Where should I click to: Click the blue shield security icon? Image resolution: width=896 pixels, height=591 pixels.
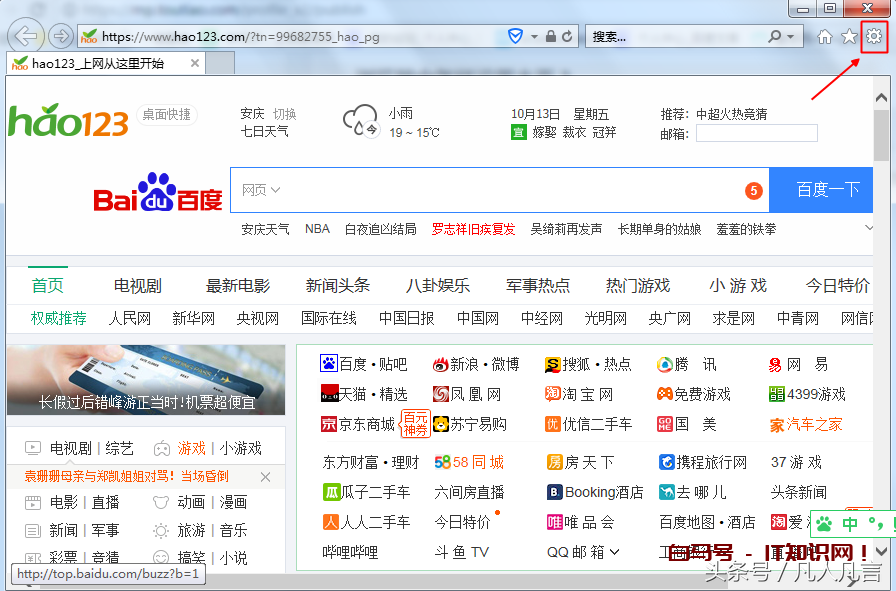coord(516,37)
